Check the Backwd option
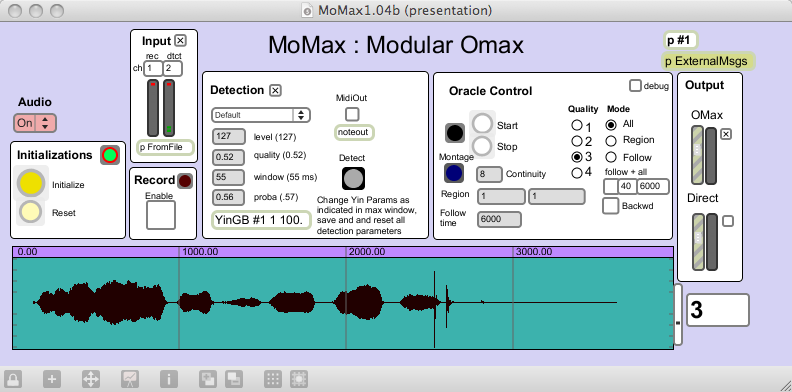The width and height of the screenshot is (792, 392). (611, 205)
